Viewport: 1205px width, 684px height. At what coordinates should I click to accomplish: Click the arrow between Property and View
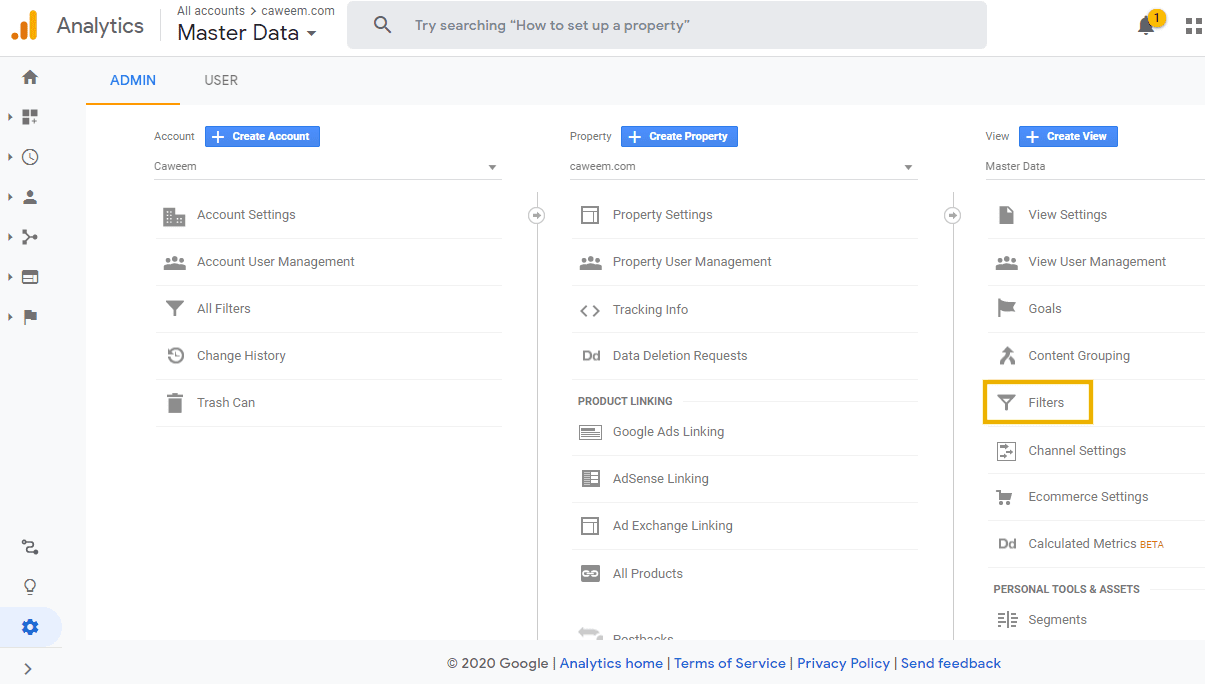coord(953,215)
